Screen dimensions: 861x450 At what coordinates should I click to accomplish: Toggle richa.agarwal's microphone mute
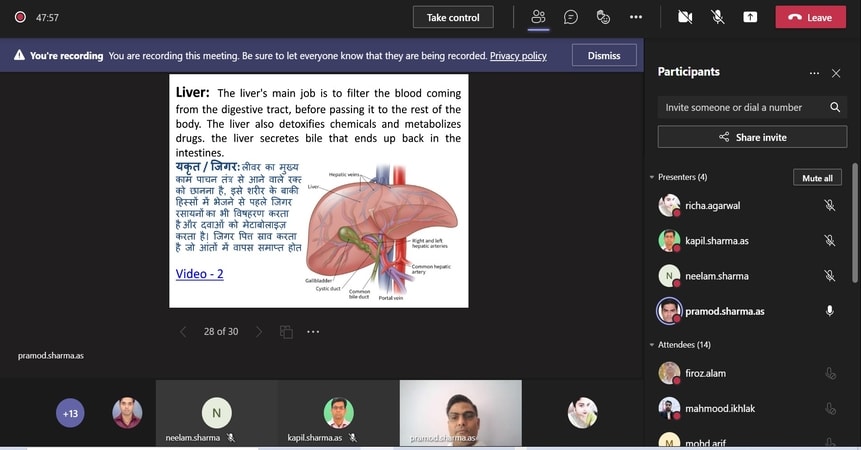[x=829, y=206]
